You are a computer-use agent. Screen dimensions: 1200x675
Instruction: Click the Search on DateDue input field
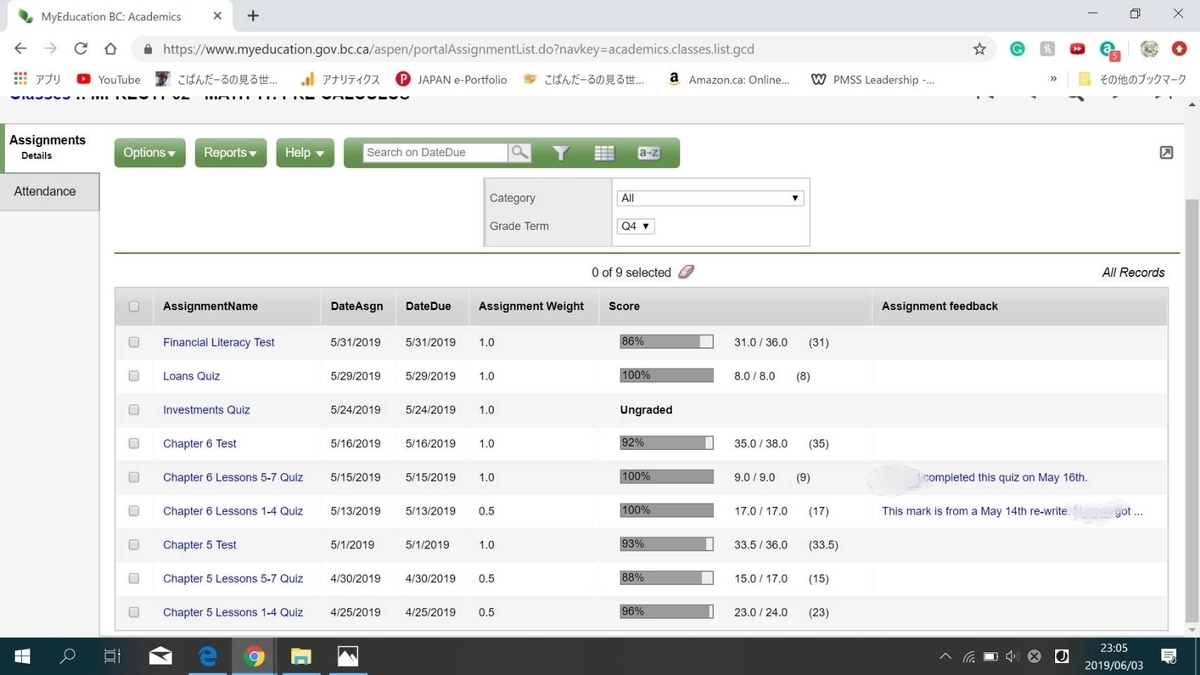435,152
